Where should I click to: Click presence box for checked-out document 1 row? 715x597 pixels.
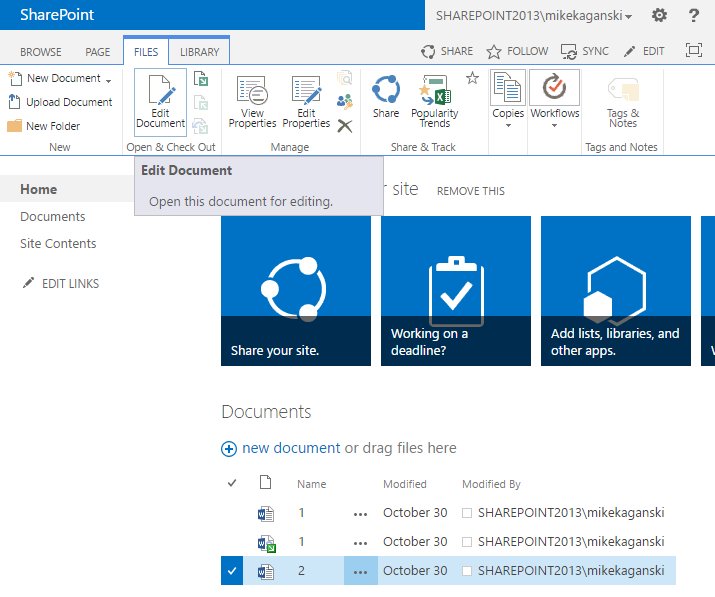click(x=466, y=542)
